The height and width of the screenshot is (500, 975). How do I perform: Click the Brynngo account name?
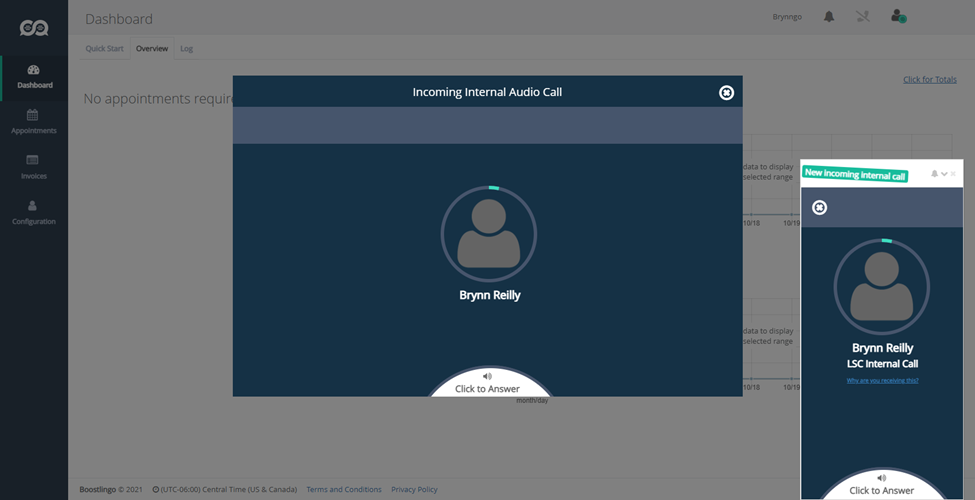(x=787, y=17)
